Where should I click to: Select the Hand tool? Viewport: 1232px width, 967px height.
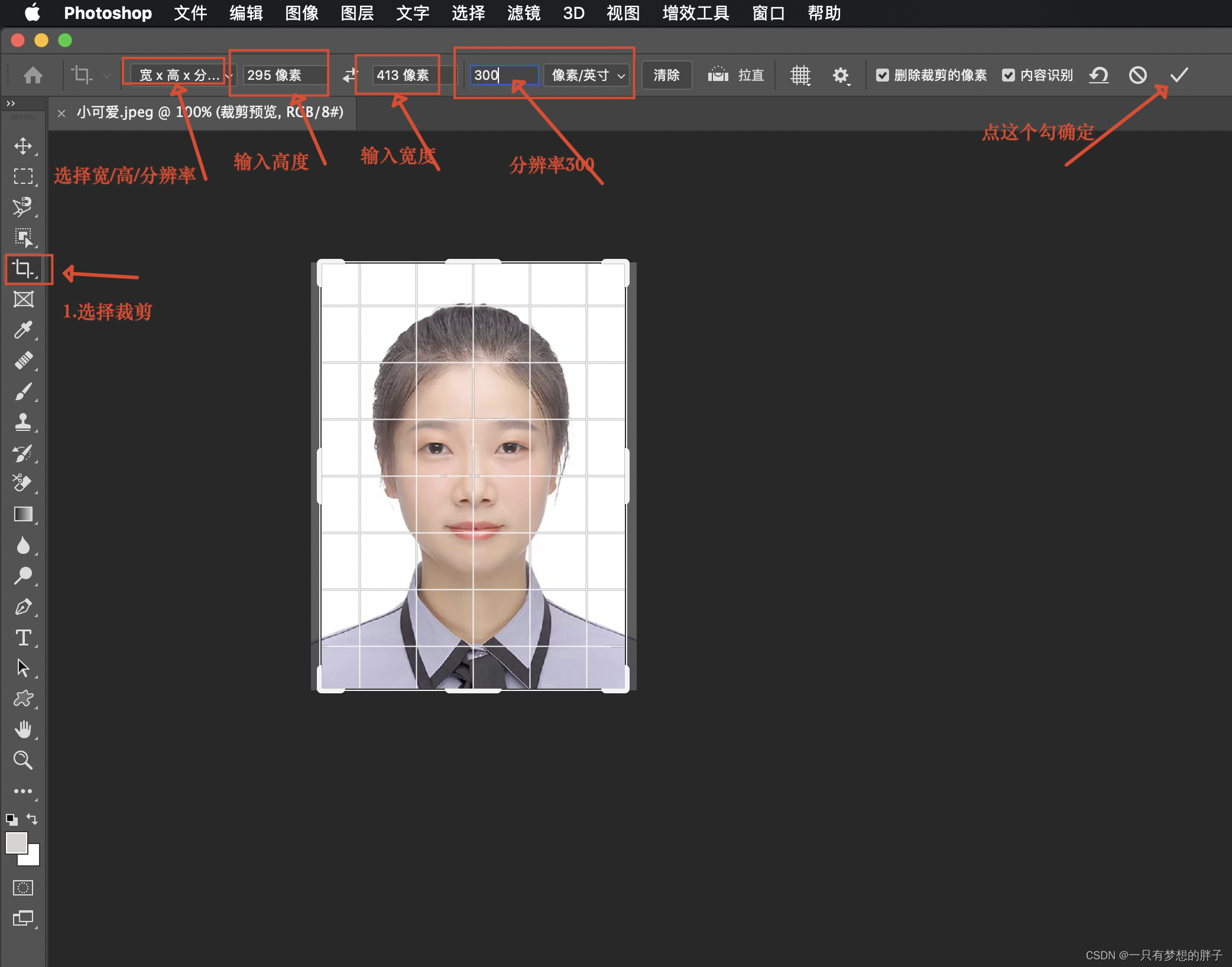(x=23, y=729)
